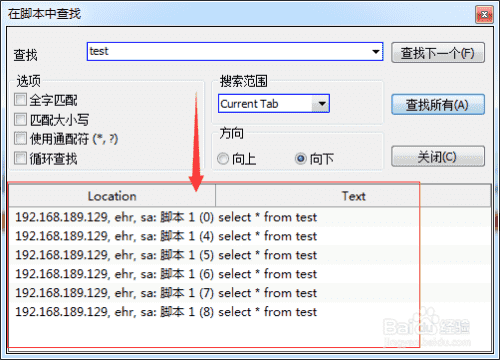Image resolution: width=500 pixels, height=360 pixels.
Task: Select the 向上 direction radio button
Action: pyautogui.click(x=223, y=159)
